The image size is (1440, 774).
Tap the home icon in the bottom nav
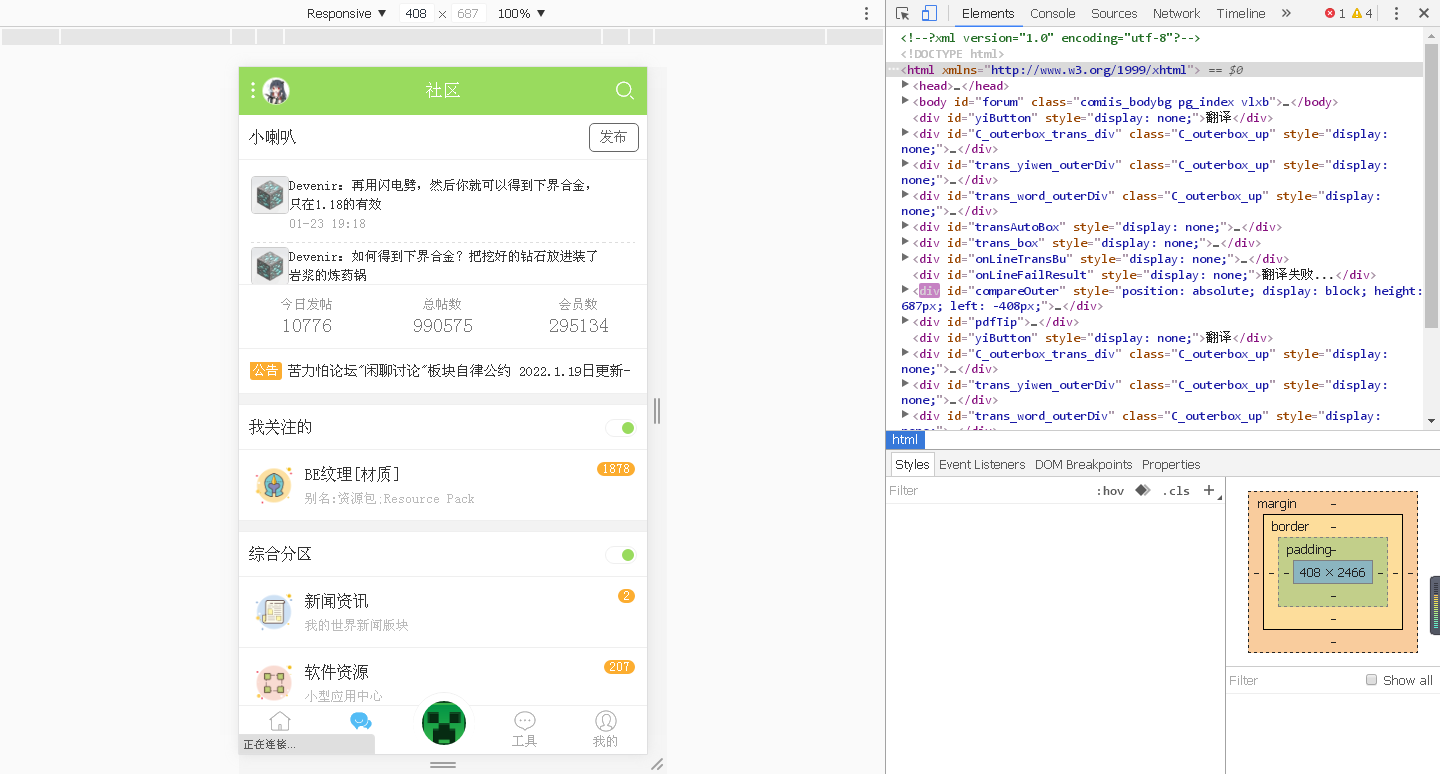(x=280, y=721)
